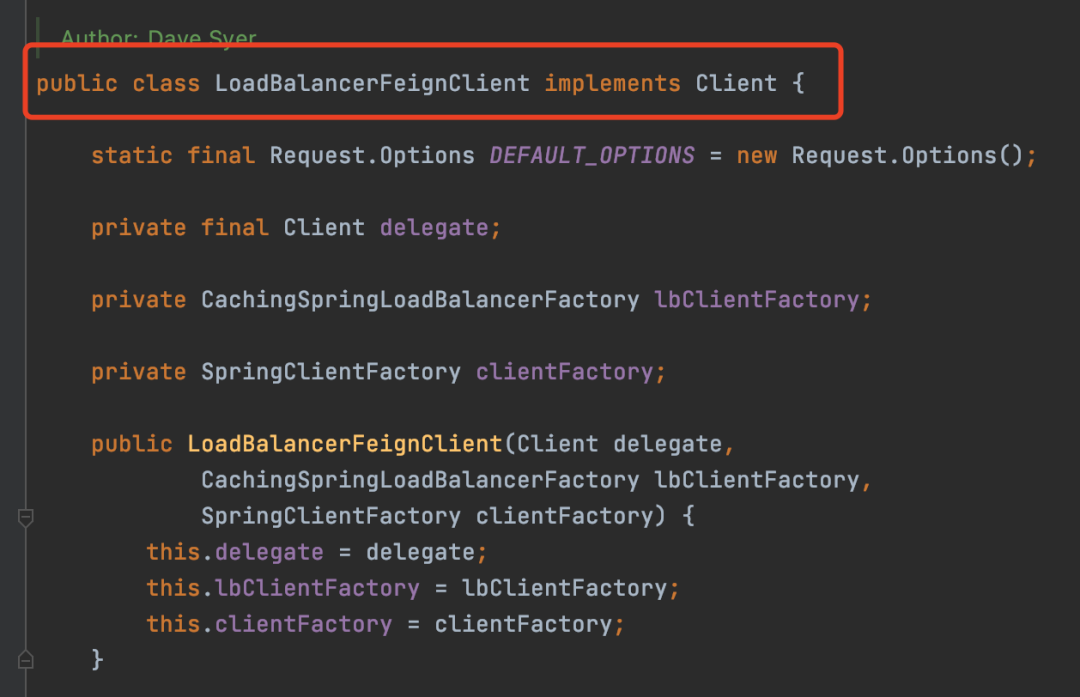
Task: Click the 'class' keyword
Action: point(166,83)
